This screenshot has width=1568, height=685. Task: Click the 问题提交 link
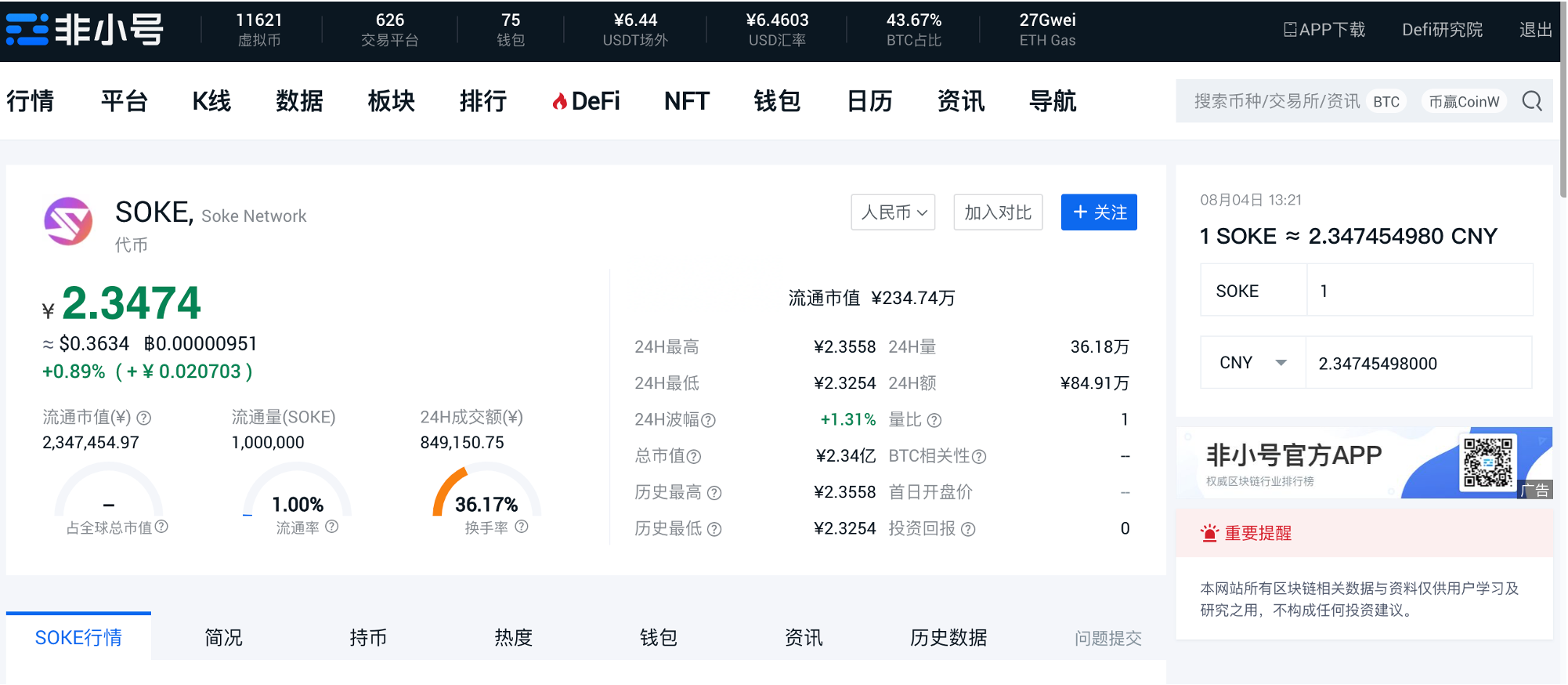pyautogui.click(x=1107, y=638)
